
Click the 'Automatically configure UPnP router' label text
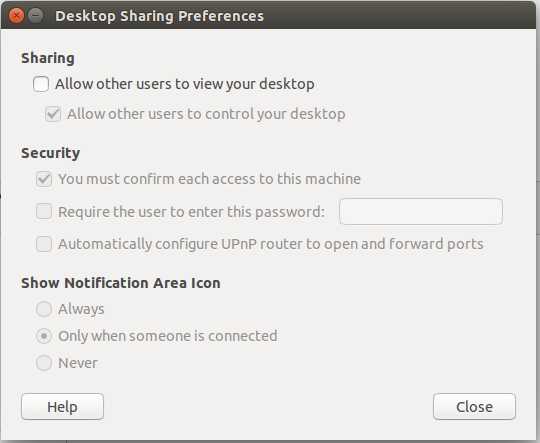click(x=271, y=244)
